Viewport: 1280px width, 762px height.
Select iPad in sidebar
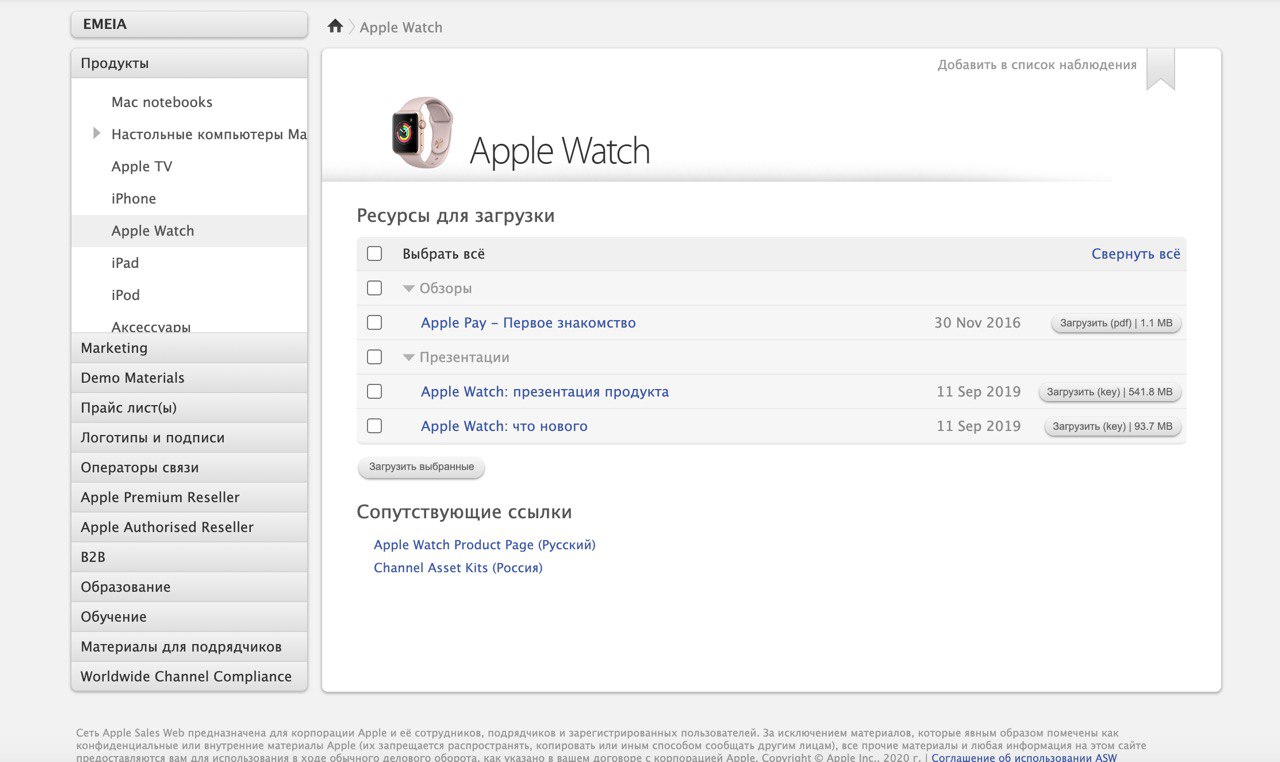(x=125, y=263)
